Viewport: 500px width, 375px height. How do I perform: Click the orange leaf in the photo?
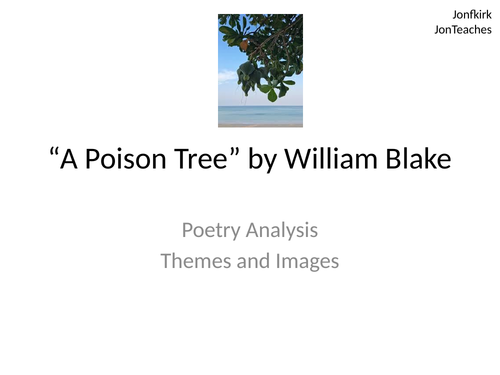click(245, 44)
